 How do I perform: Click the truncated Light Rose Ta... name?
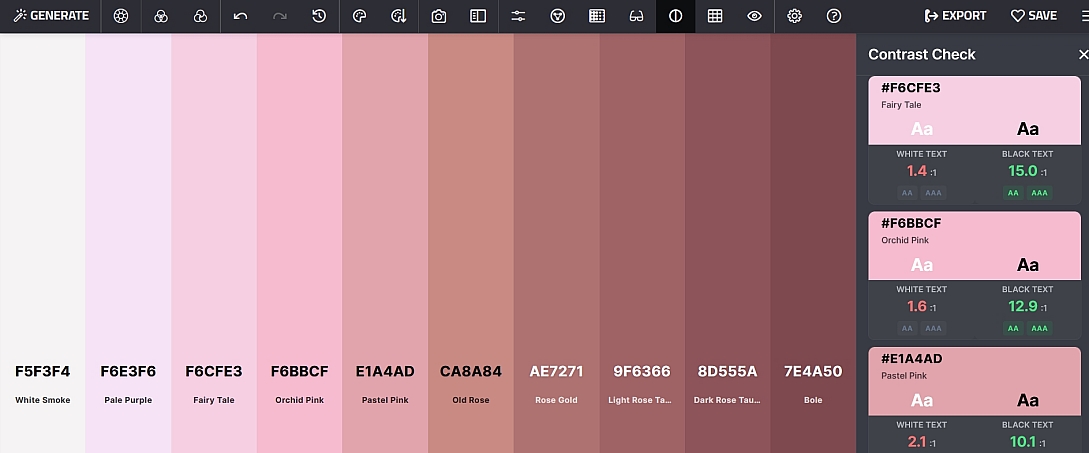pos(642,400)
